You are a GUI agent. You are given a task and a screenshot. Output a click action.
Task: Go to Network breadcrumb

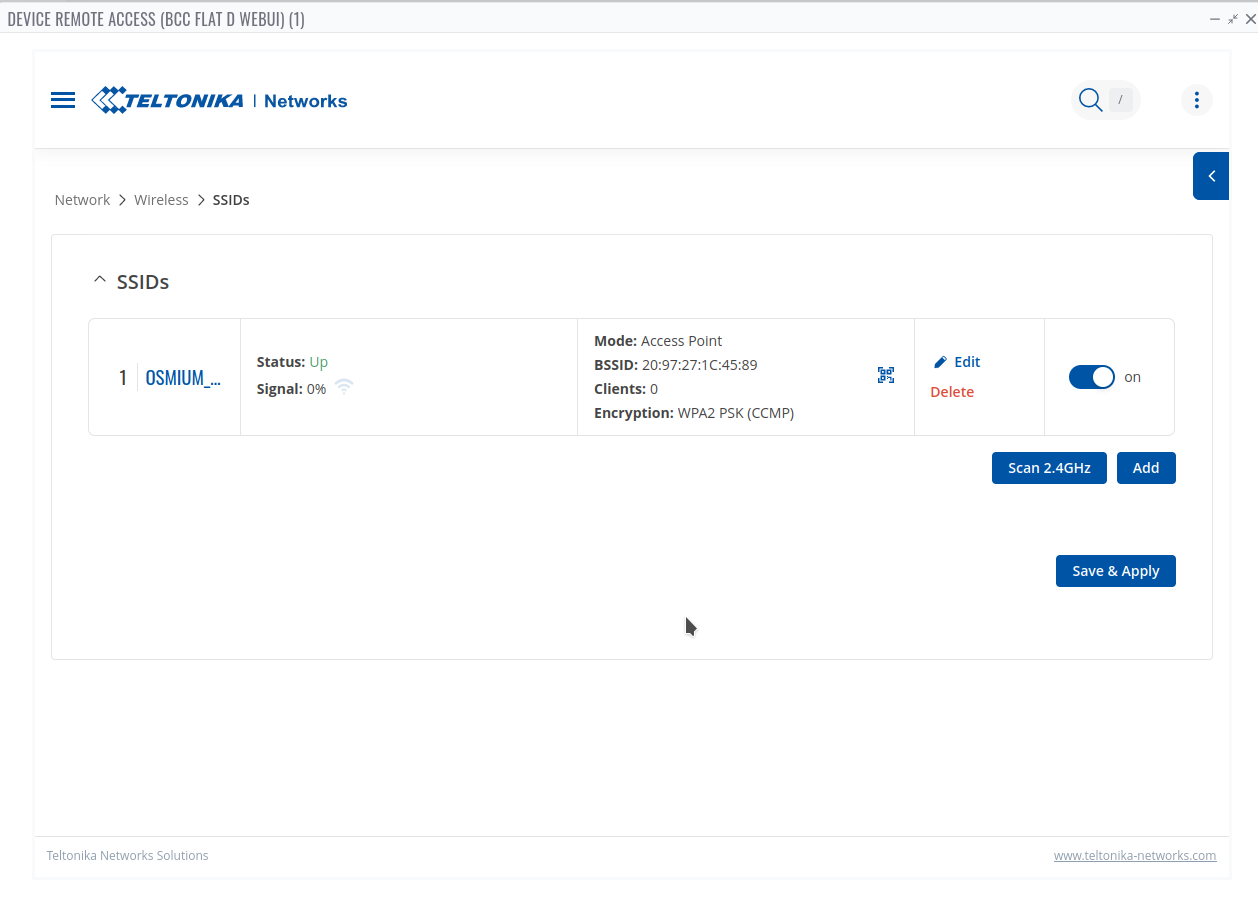pyautogui.click(x=82, y=200)
